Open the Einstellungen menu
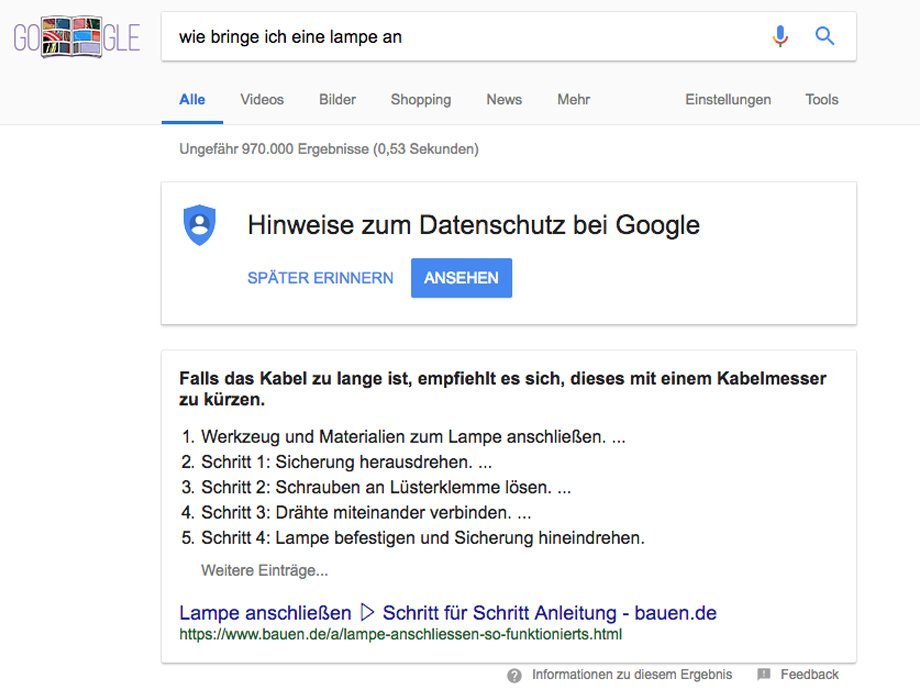 tap(727, 99)
